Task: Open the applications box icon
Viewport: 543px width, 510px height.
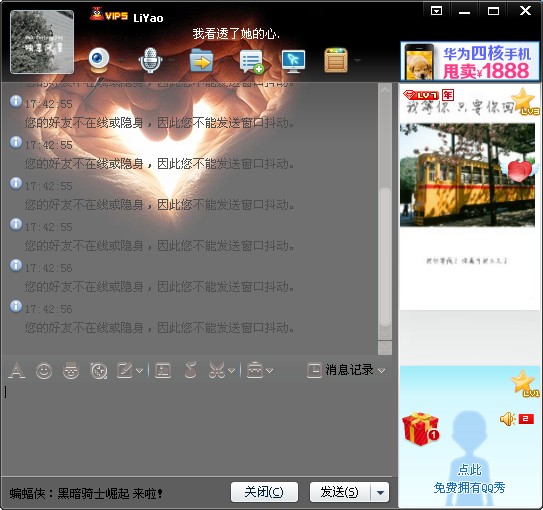Action: click(x=336, y=61)
